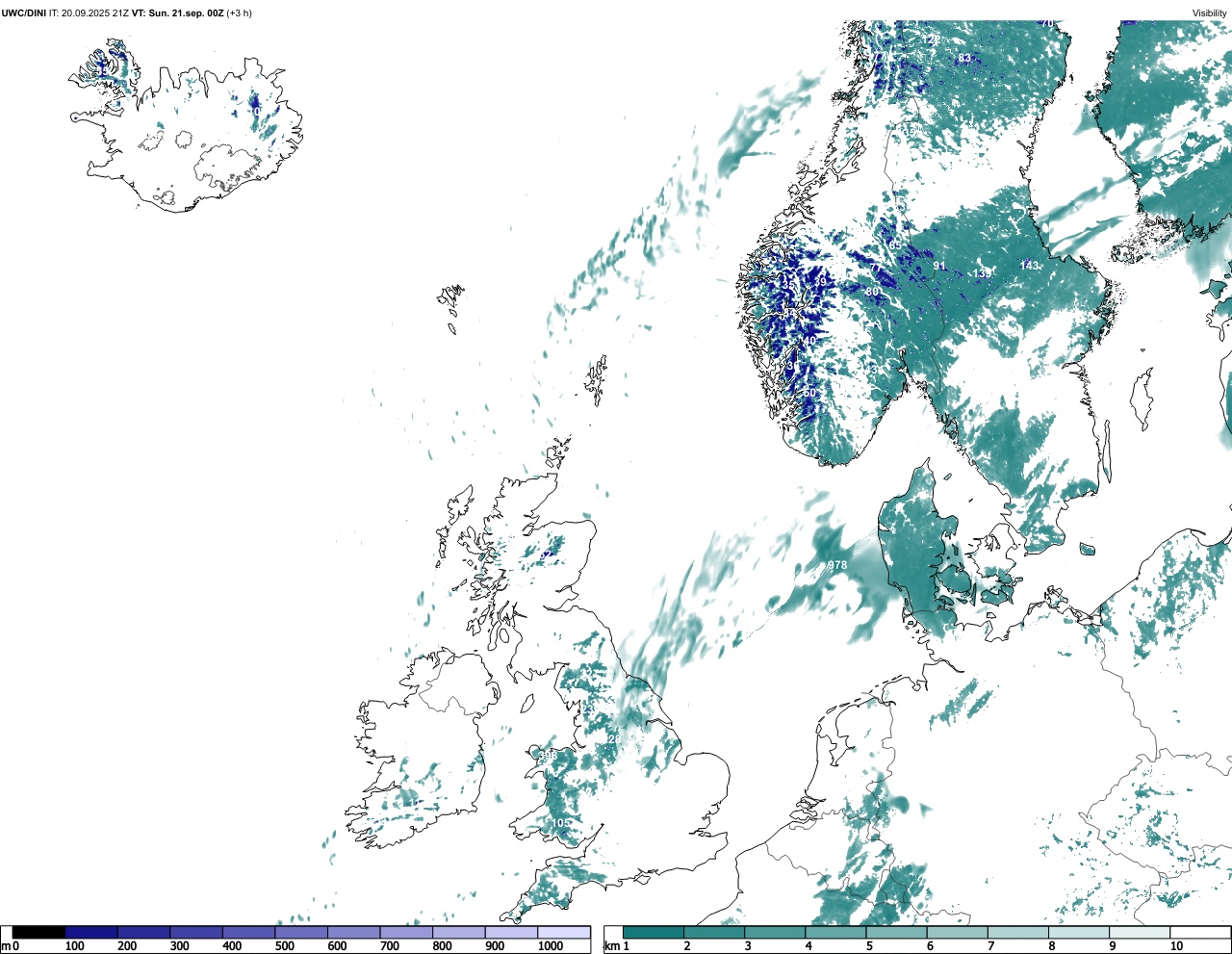Click the 8–9 km pale swatch
Viewport: 1232px width, 954px height.
(x=1078, y=933)
